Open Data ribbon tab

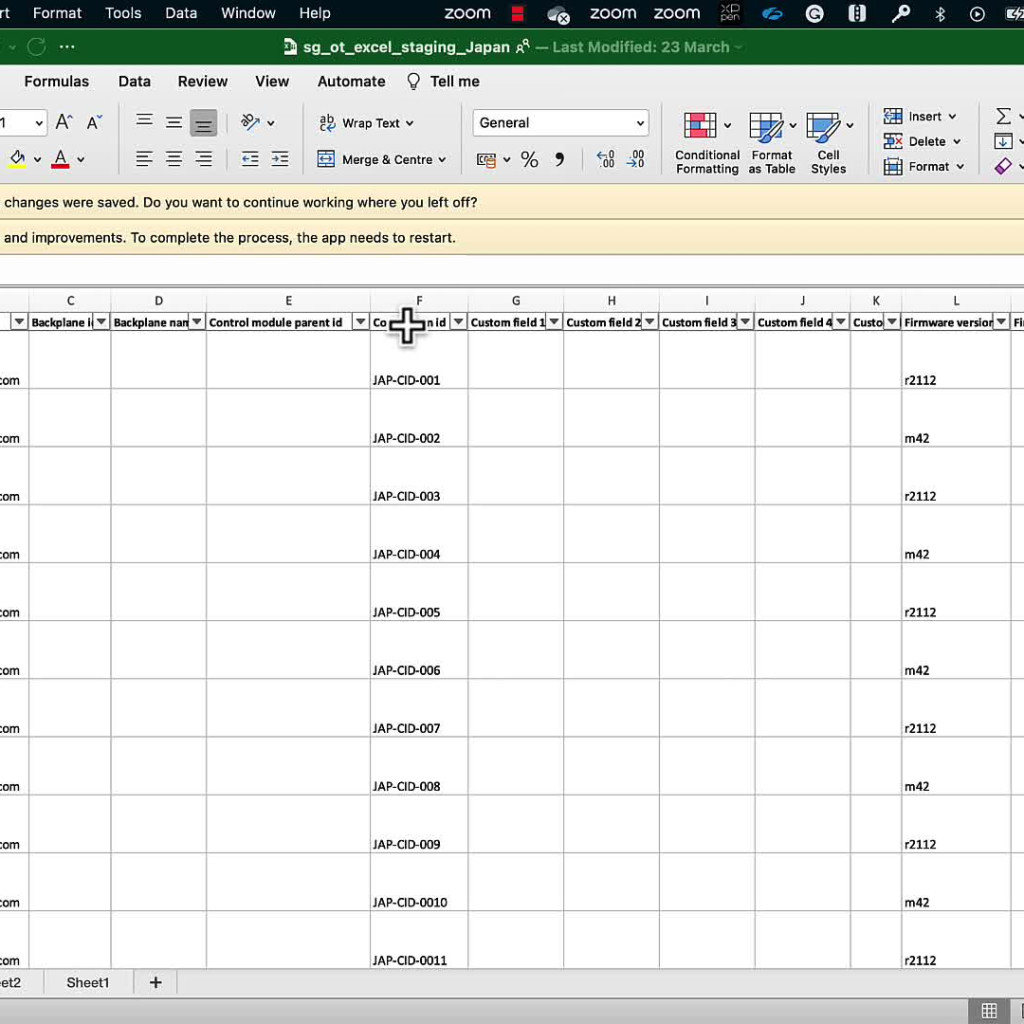[x=135, y=81]
